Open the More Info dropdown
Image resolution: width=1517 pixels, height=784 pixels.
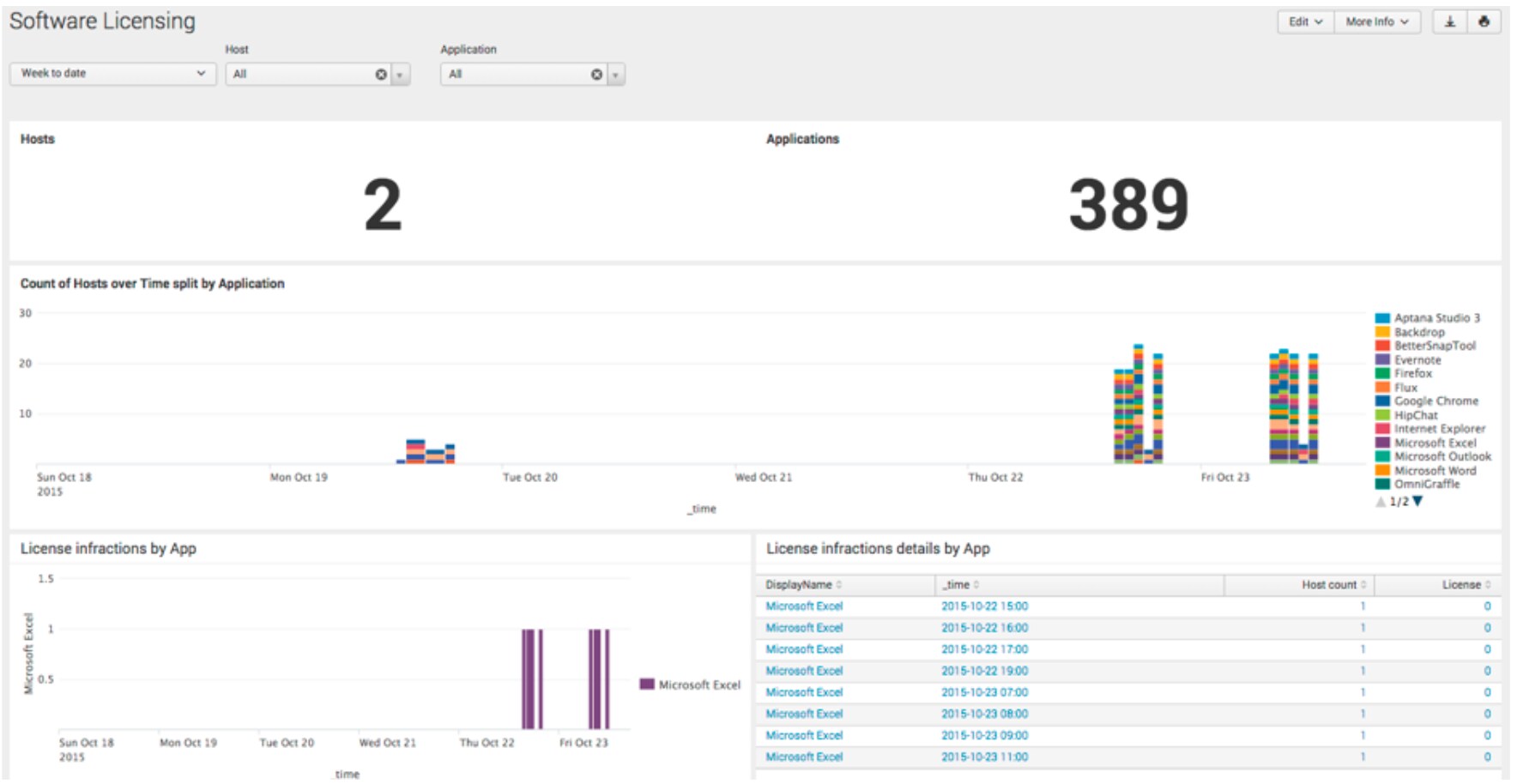point(1377,21)
